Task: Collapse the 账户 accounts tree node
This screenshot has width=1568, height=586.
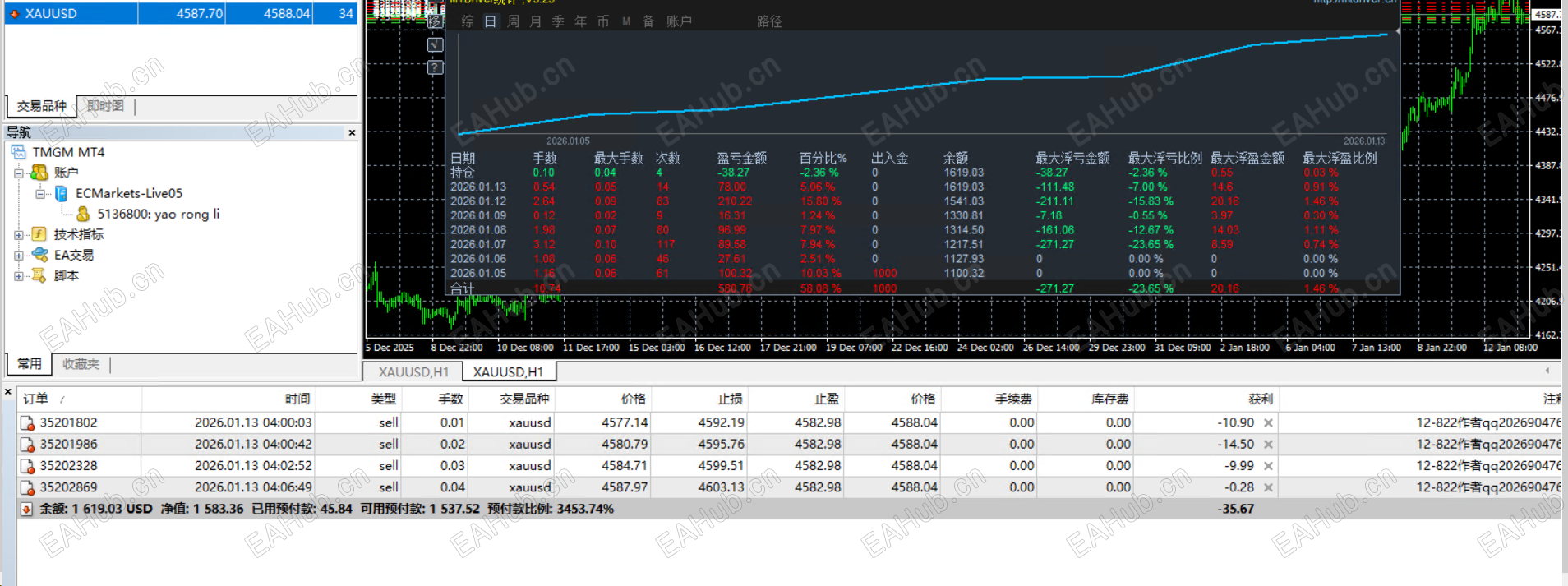Action: click(x=19, y=173)
